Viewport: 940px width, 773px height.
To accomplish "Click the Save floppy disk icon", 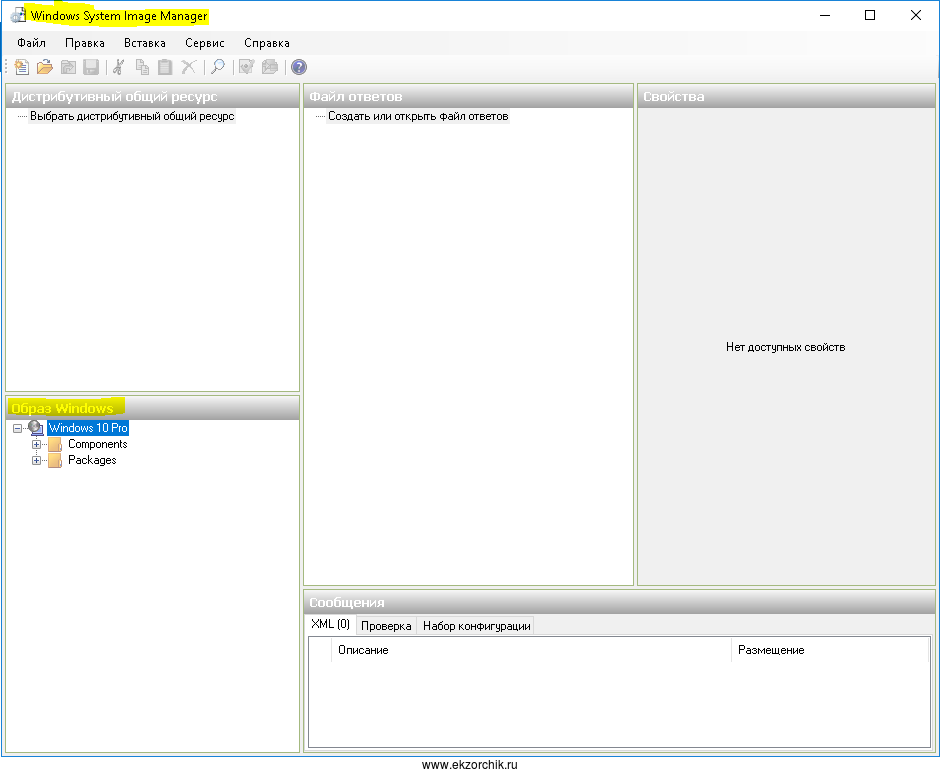I will 91,67.
